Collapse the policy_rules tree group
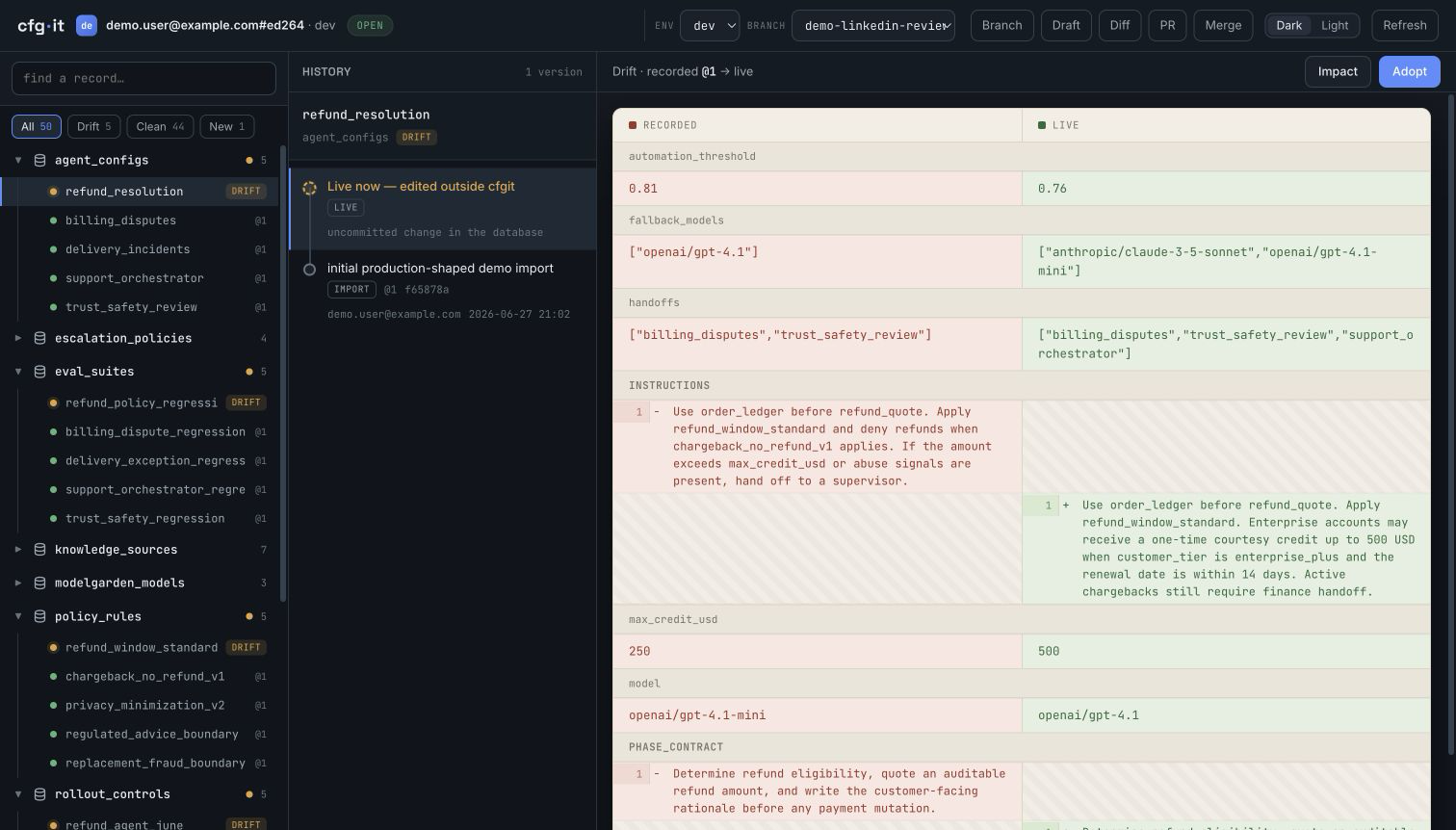 [x=18, y=616]
